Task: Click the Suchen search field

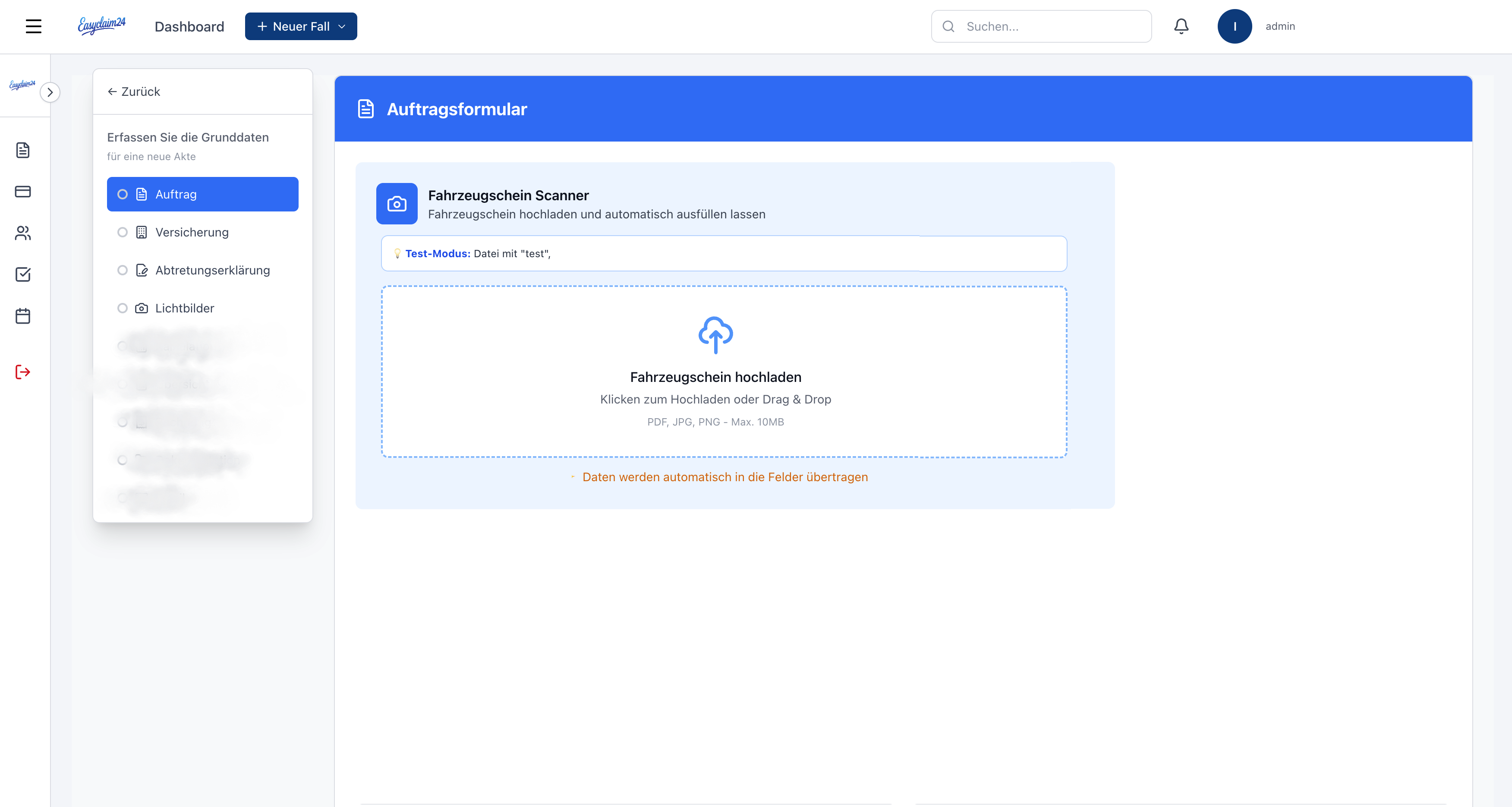Action: click(x=1041, y=26)
